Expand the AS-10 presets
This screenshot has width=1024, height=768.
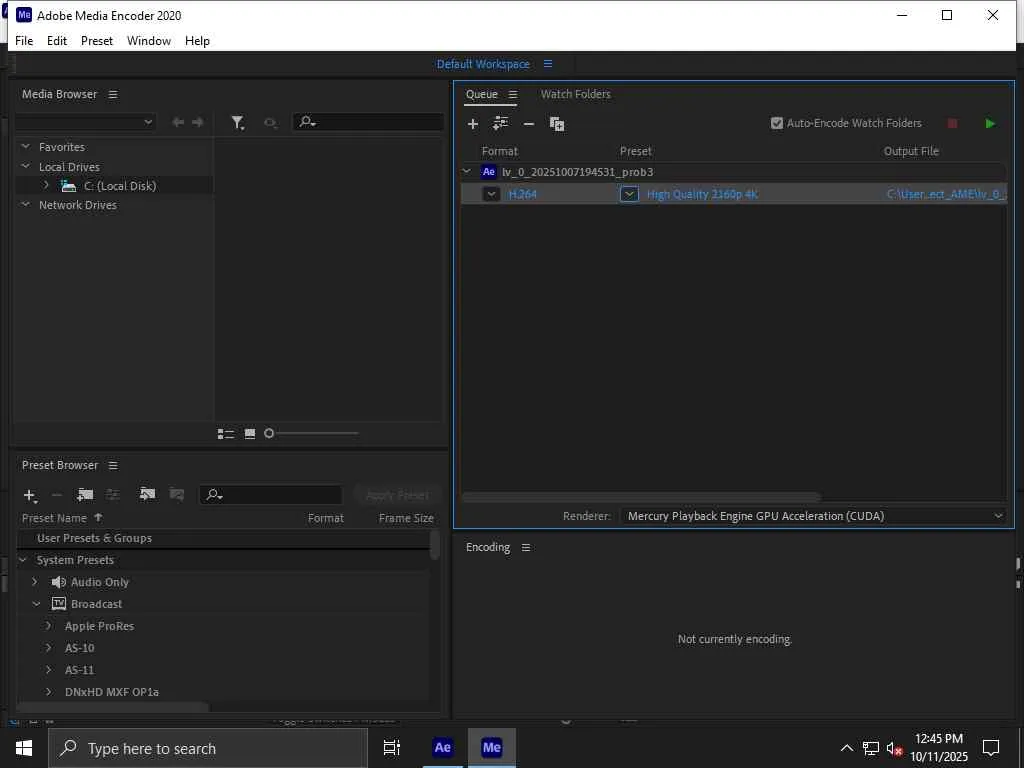coord(48,648)
